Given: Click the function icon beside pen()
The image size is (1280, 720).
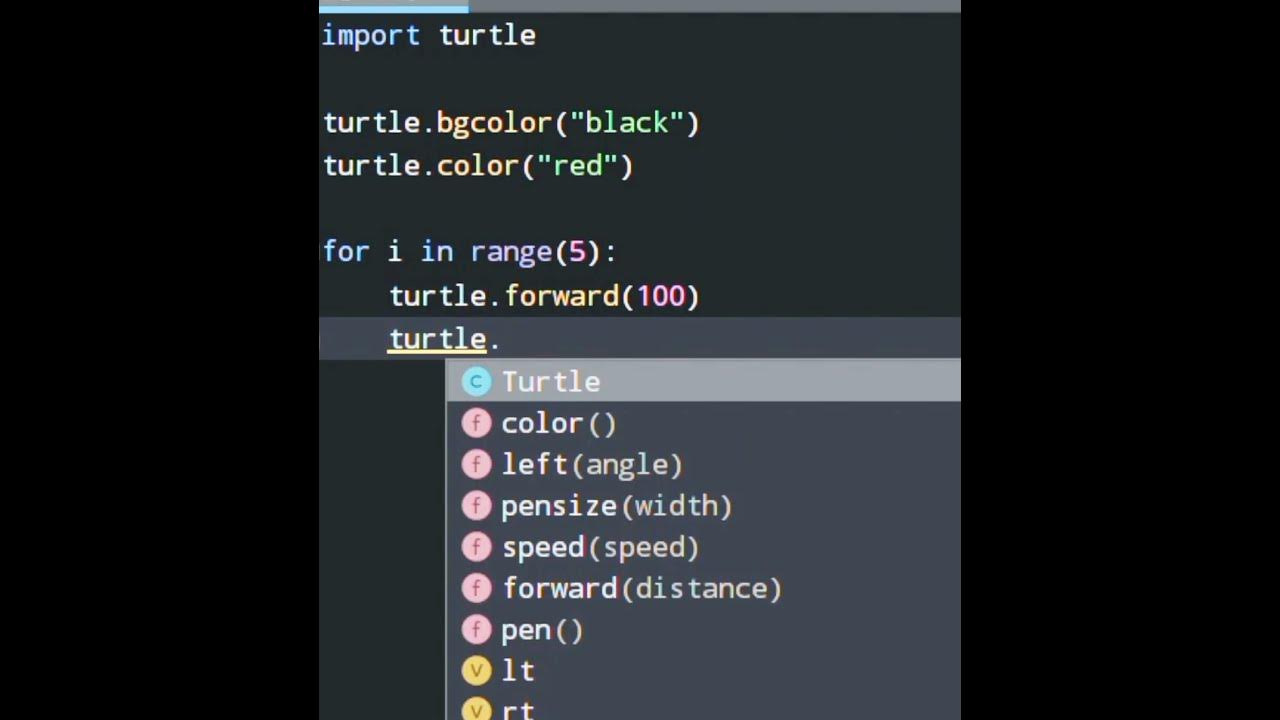Looking at the screenshot, I should 476,630.
